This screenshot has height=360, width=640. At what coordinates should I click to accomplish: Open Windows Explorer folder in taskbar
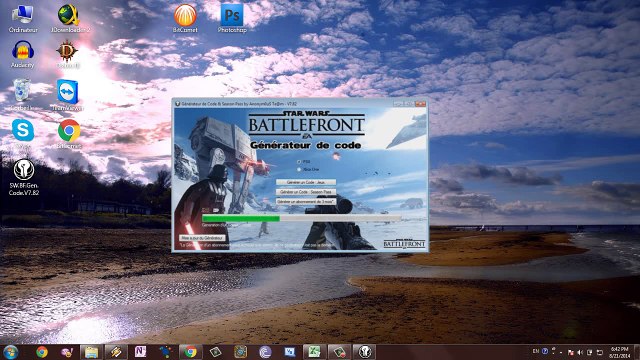91,352
